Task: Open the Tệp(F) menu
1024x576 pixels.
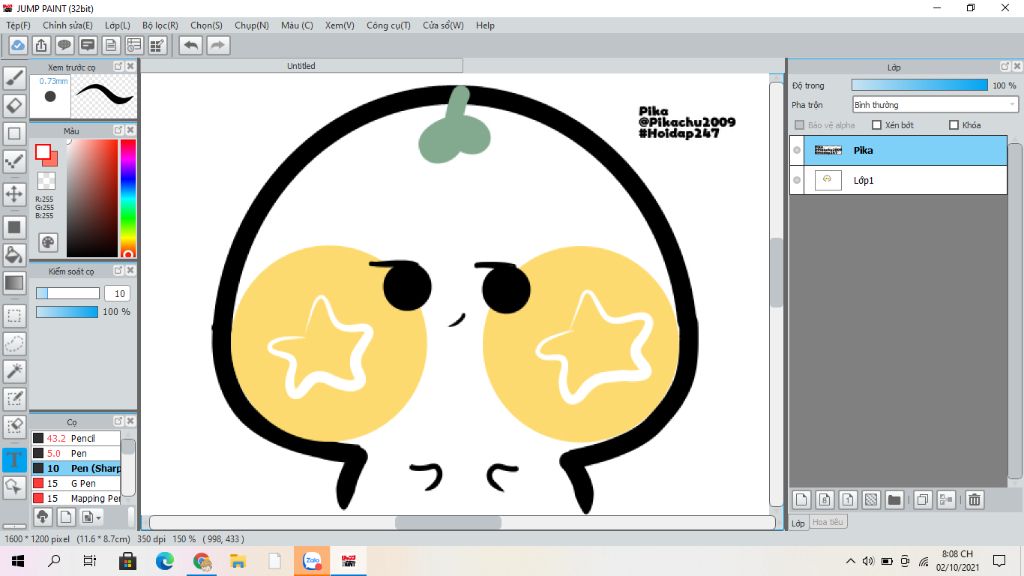Action: click(18, 25)
